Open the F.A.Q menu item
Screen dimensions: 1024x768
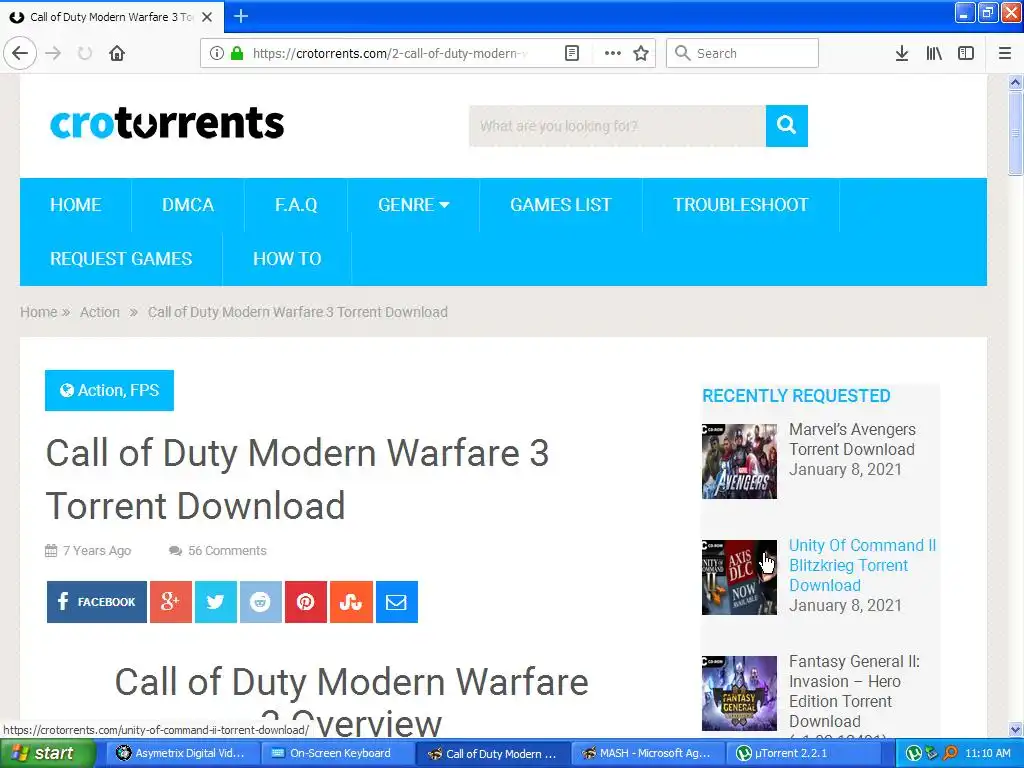[x=296, y=205]
